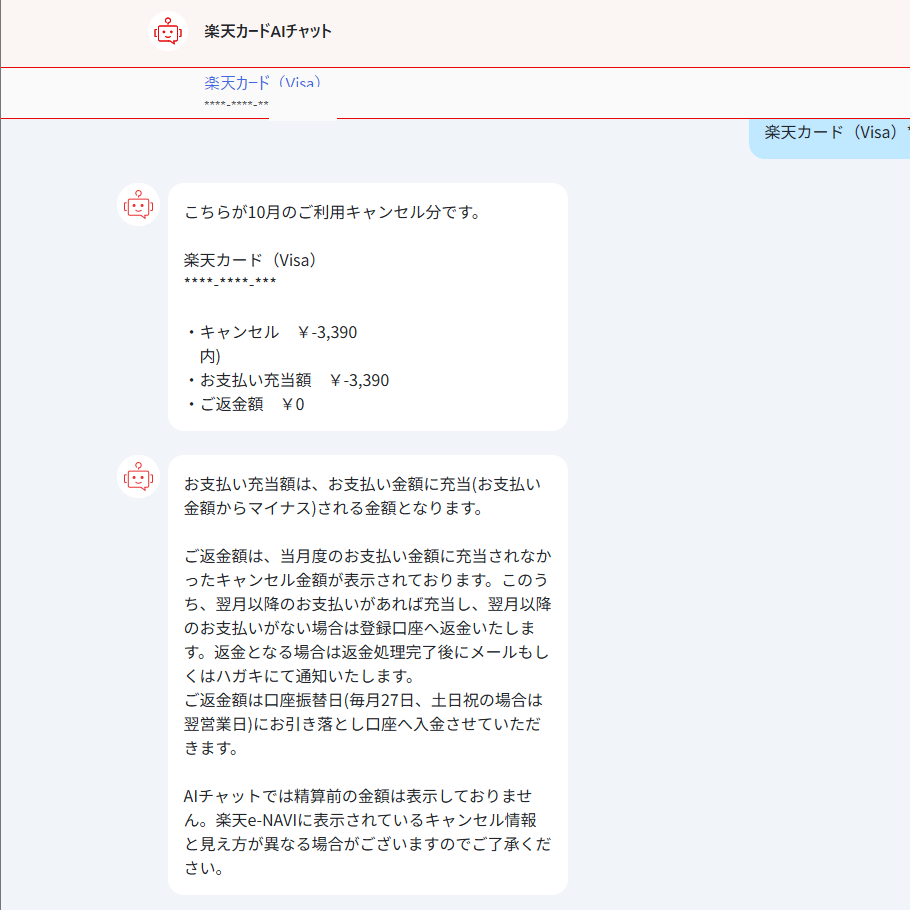The image size is (910, 910).
Task: Click the こちらが10月のご利用キャンセル分です line
Action: point(332,212)
